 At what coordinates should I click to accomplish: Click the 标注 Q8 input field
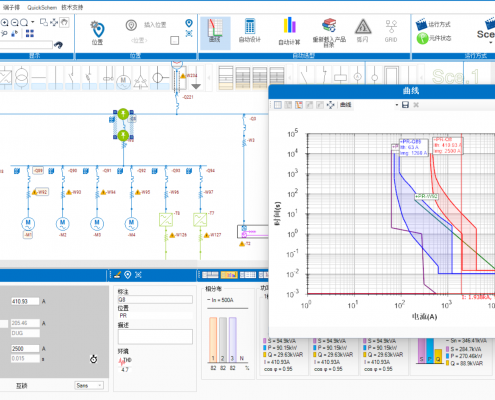[155, 300]
